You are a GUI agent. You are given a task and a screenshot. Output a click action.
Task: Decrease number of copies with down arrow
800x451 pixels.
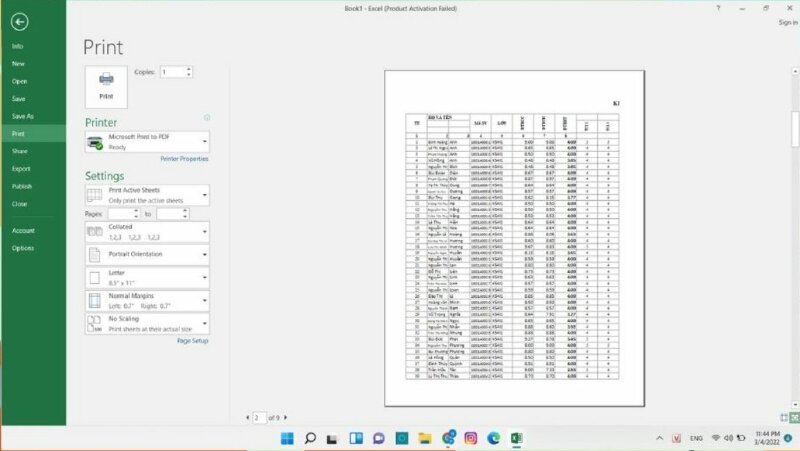point(189,75)
